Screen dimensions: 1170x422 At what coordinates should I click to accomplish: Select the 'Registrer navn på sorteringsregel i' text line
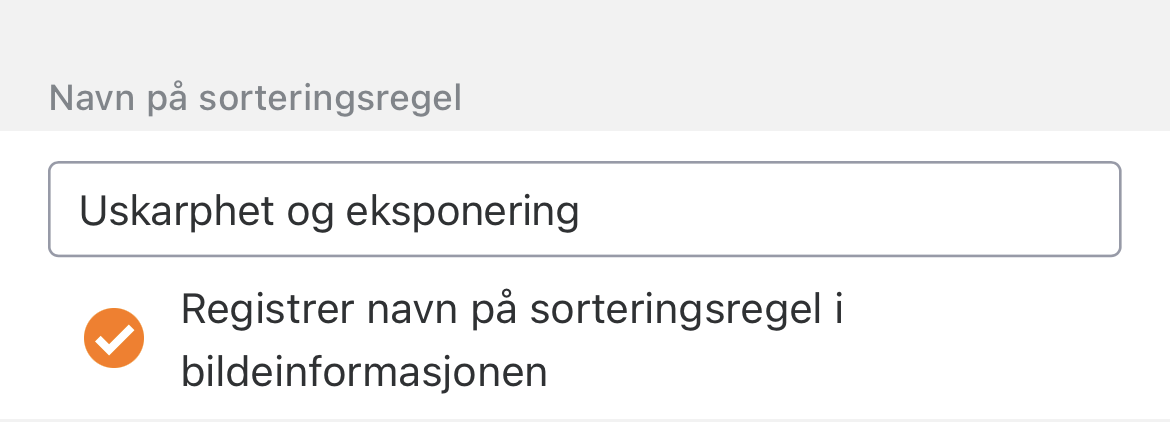point(512,310)
